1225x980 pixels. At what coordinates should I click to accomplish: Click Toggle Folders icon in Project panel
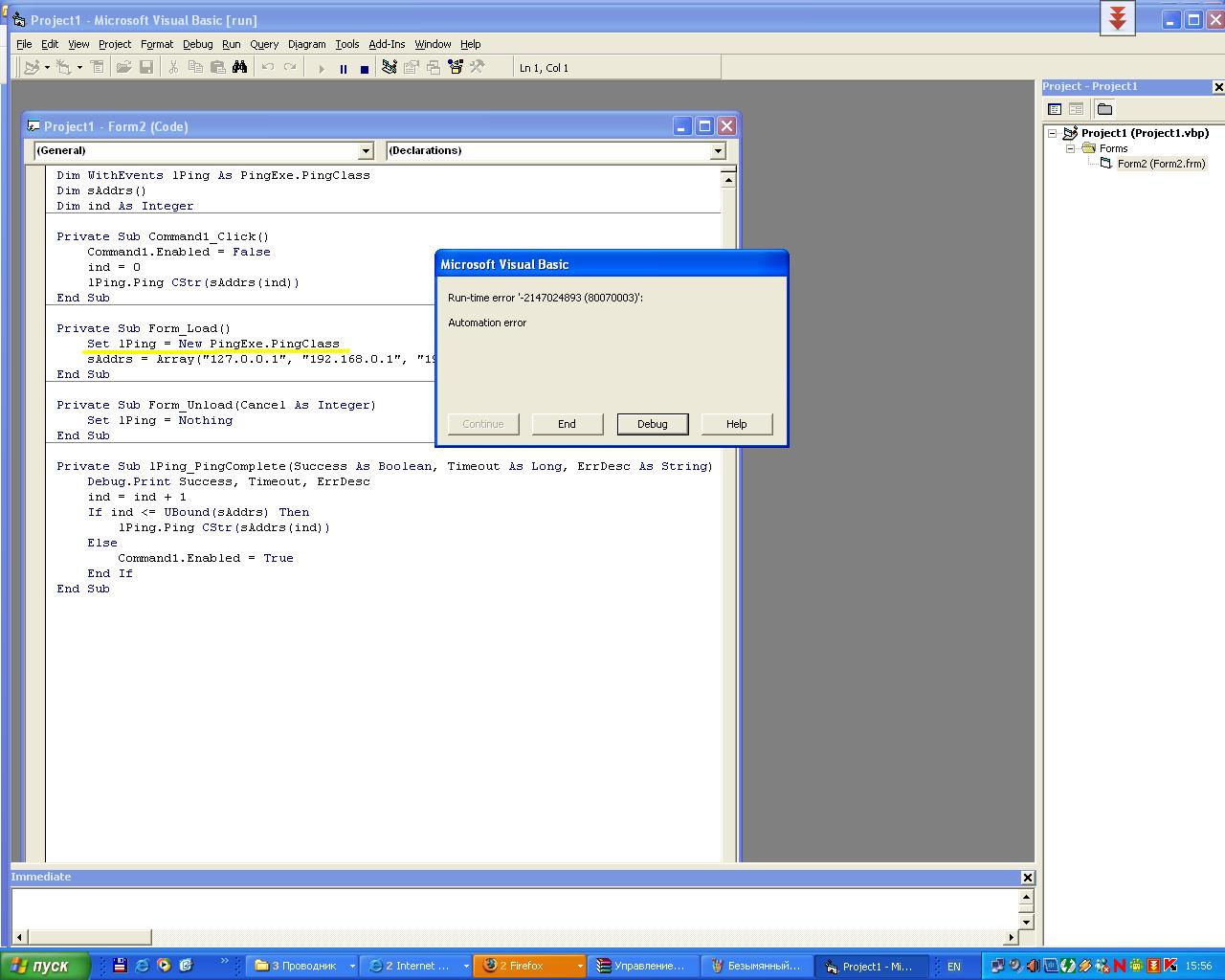[x=1104, y=109]
